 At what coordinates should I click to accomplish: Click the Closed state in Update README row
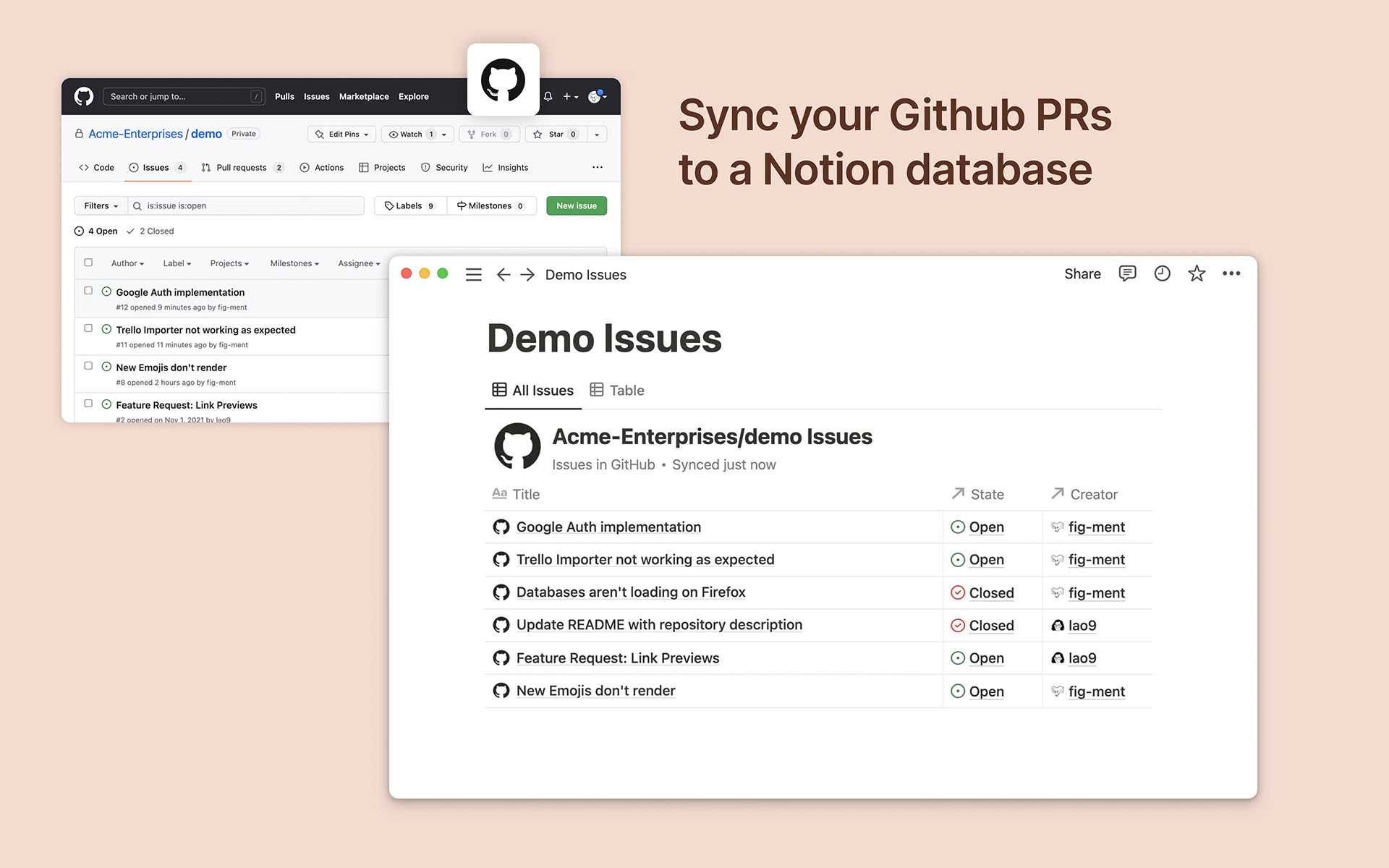982,626
